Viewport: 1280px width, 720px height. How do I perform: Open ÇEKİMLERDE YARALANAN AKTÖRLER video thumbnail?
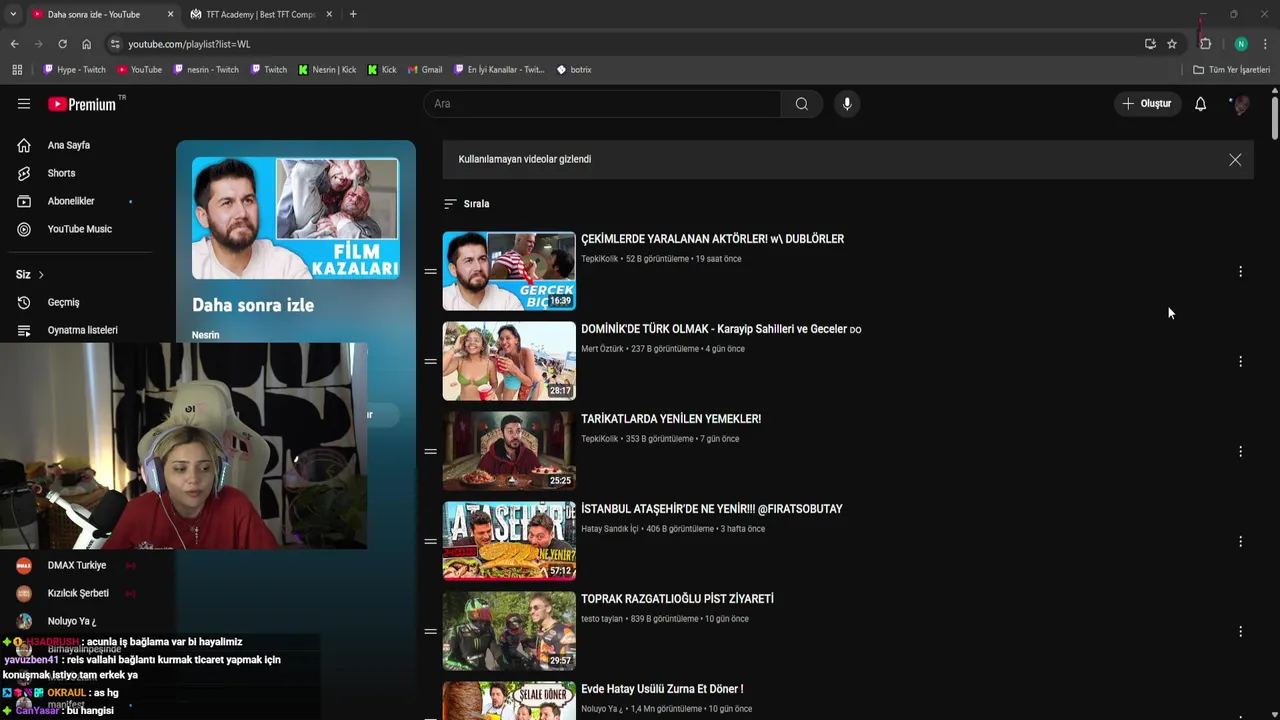[509, 271]
